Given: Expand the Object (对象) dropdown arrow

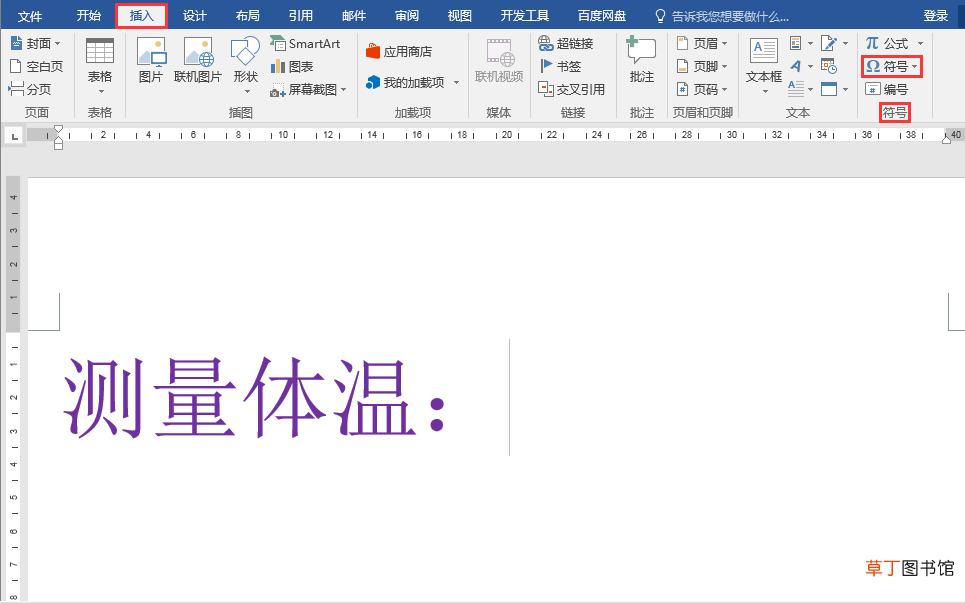Looking at the screenshot, I should point(846,90).
